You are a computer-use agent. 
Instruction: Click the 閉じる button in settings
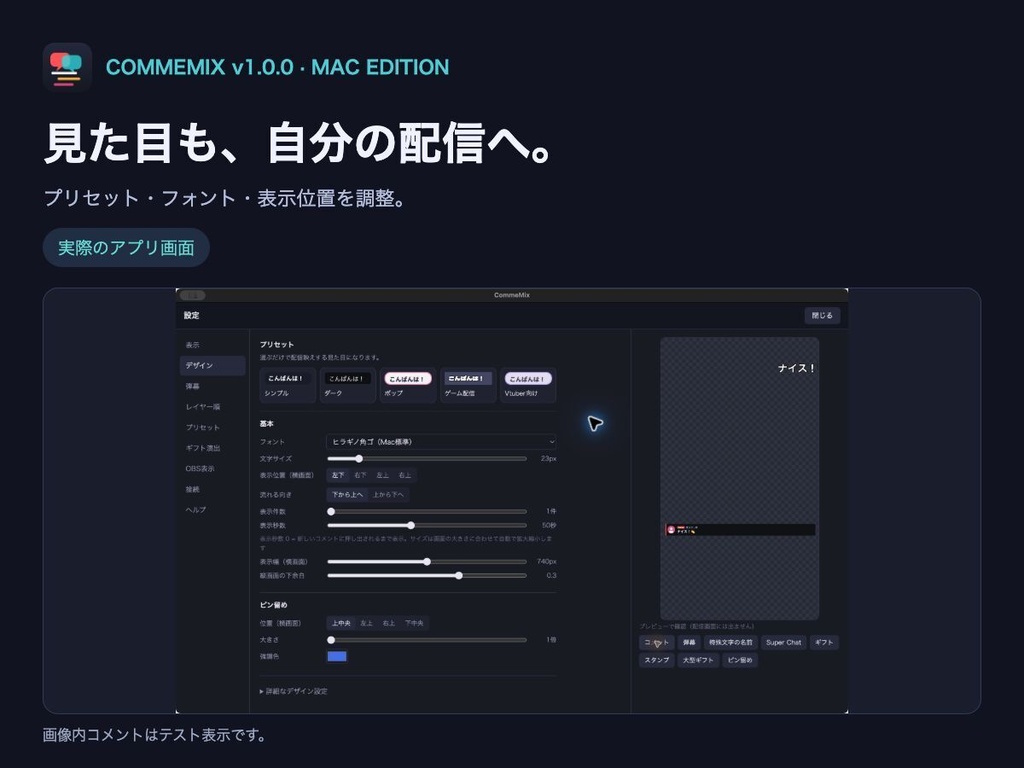coord(822,315)
